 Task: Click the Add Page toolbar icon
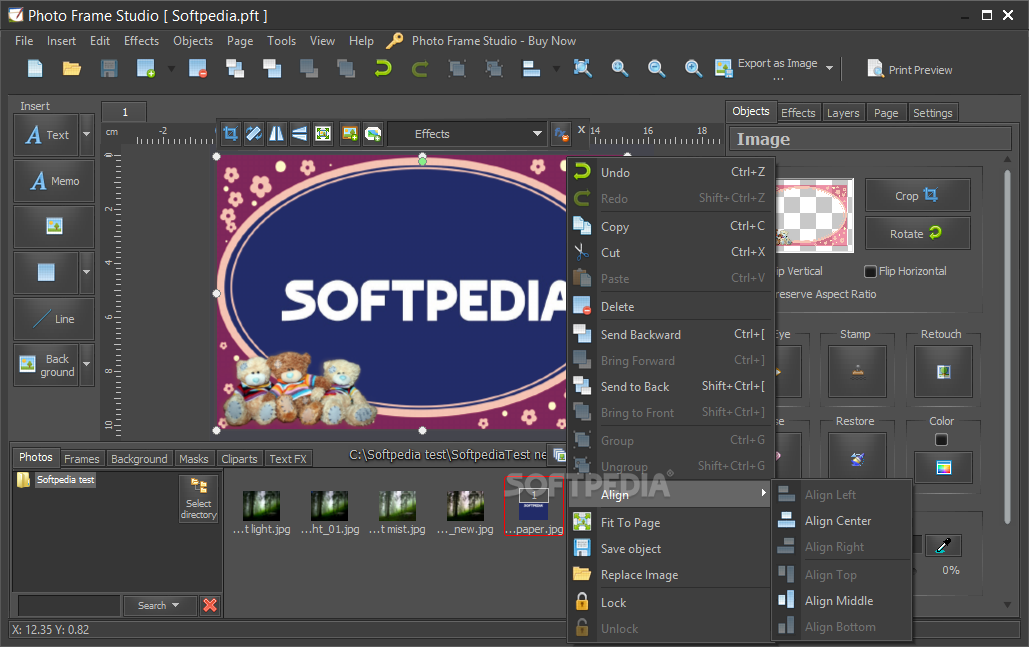coord(146,68)
